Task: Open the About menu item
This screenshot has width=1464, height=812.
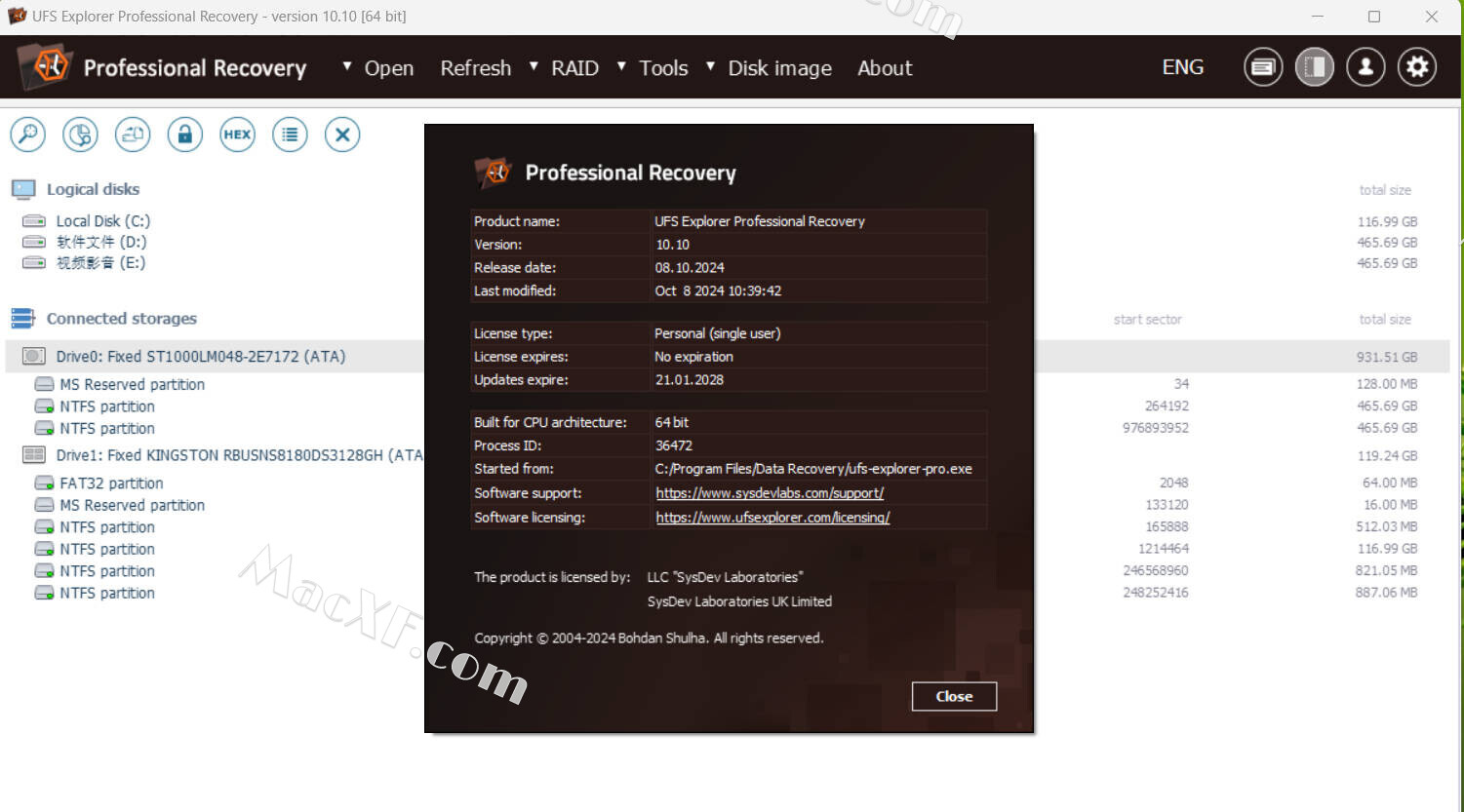Action: (885, 68)
